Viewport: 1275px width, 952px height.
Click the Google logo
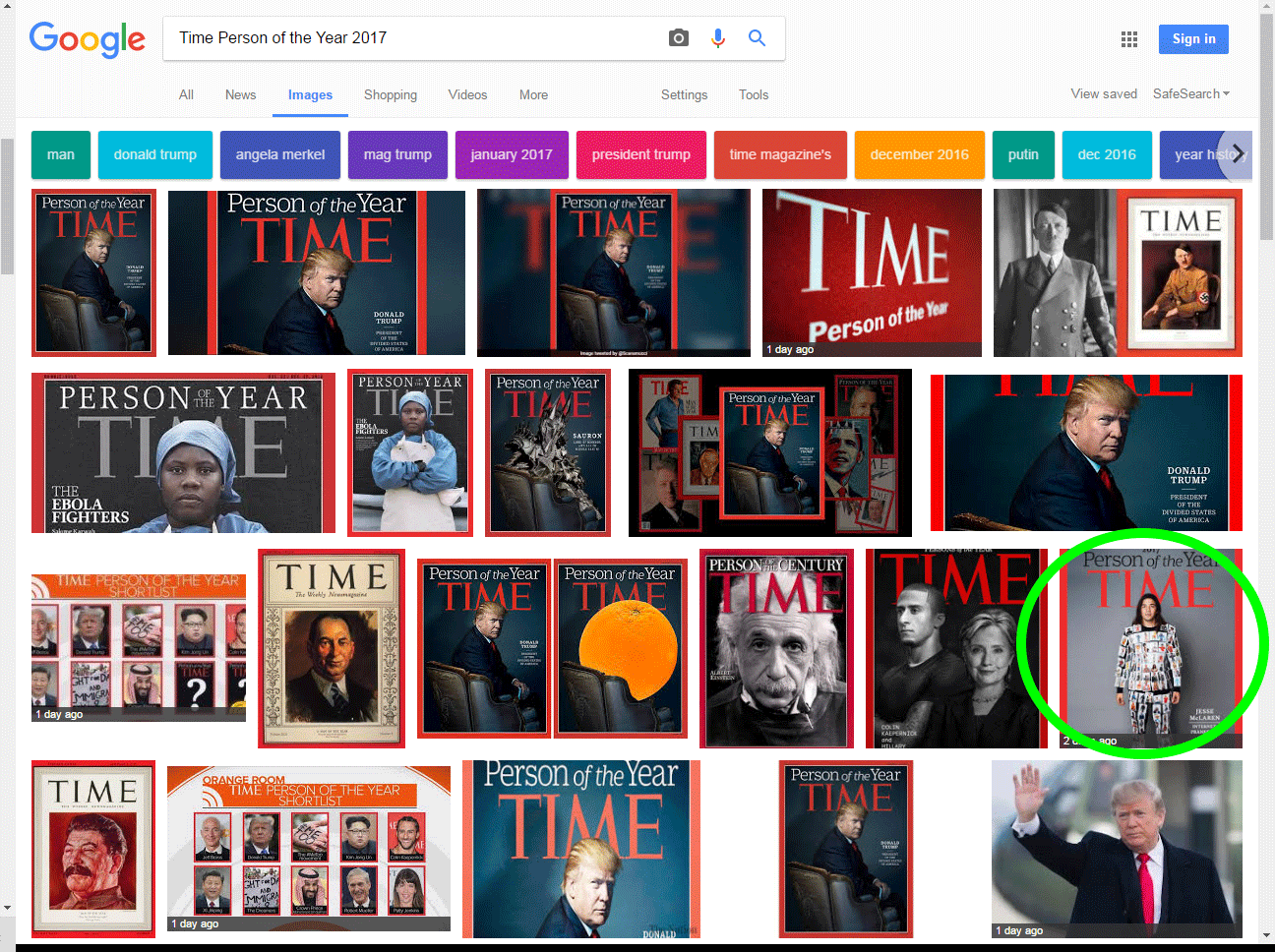coord(88,39)
